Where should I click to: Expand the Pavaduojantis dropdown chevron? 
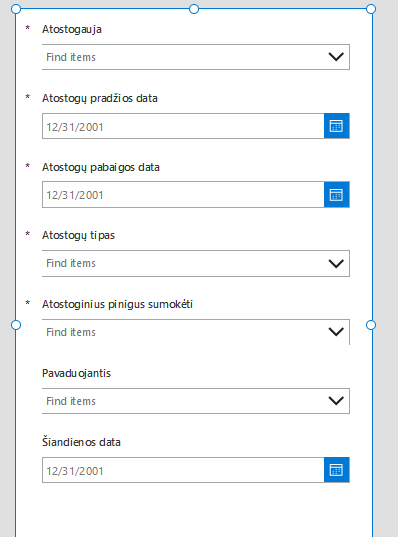tap(336, 401)
